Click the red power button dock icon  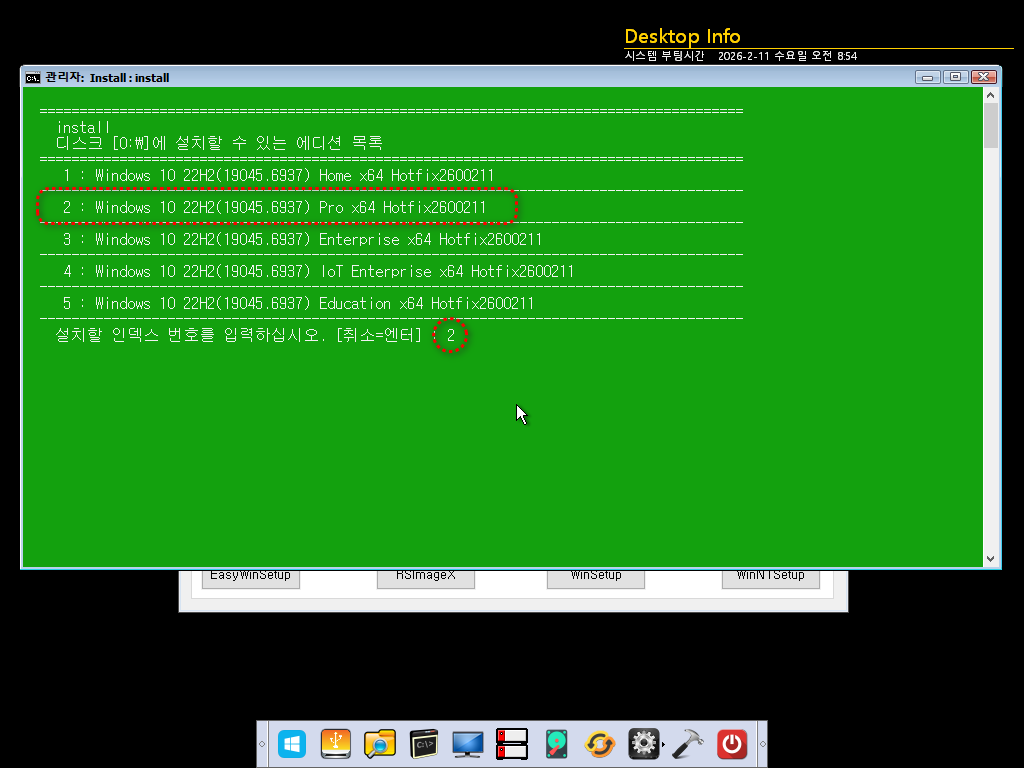click(731, 744)
